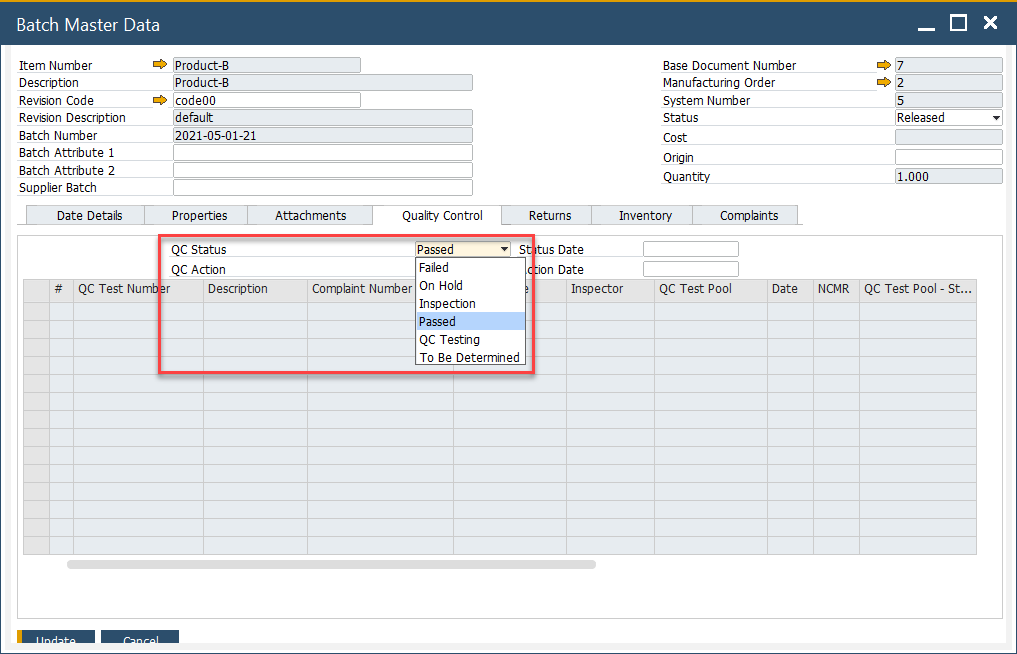The width and height of the screenshot is (1017, 654).
Task: Switch to the Date Details tab
Action: pyautogui.click(x=89, y=216)
